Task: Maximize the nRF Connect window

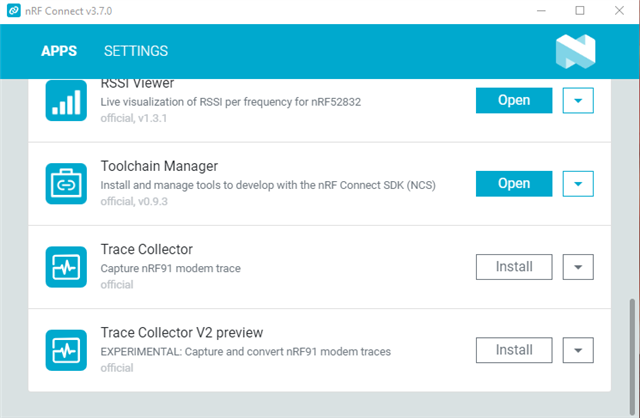Action: 580,11
